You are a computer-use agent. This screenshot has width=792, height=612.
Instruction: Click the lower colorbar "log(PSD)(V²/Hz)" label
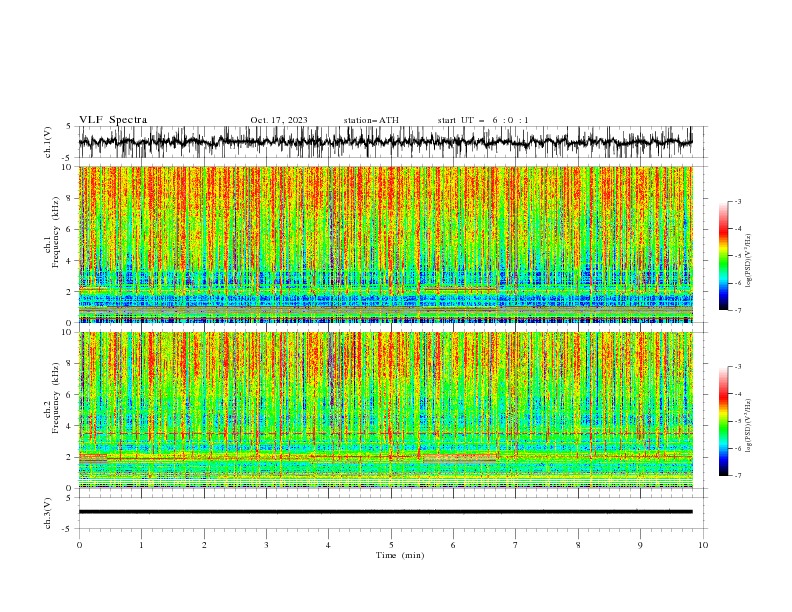(x=749, y=425)
